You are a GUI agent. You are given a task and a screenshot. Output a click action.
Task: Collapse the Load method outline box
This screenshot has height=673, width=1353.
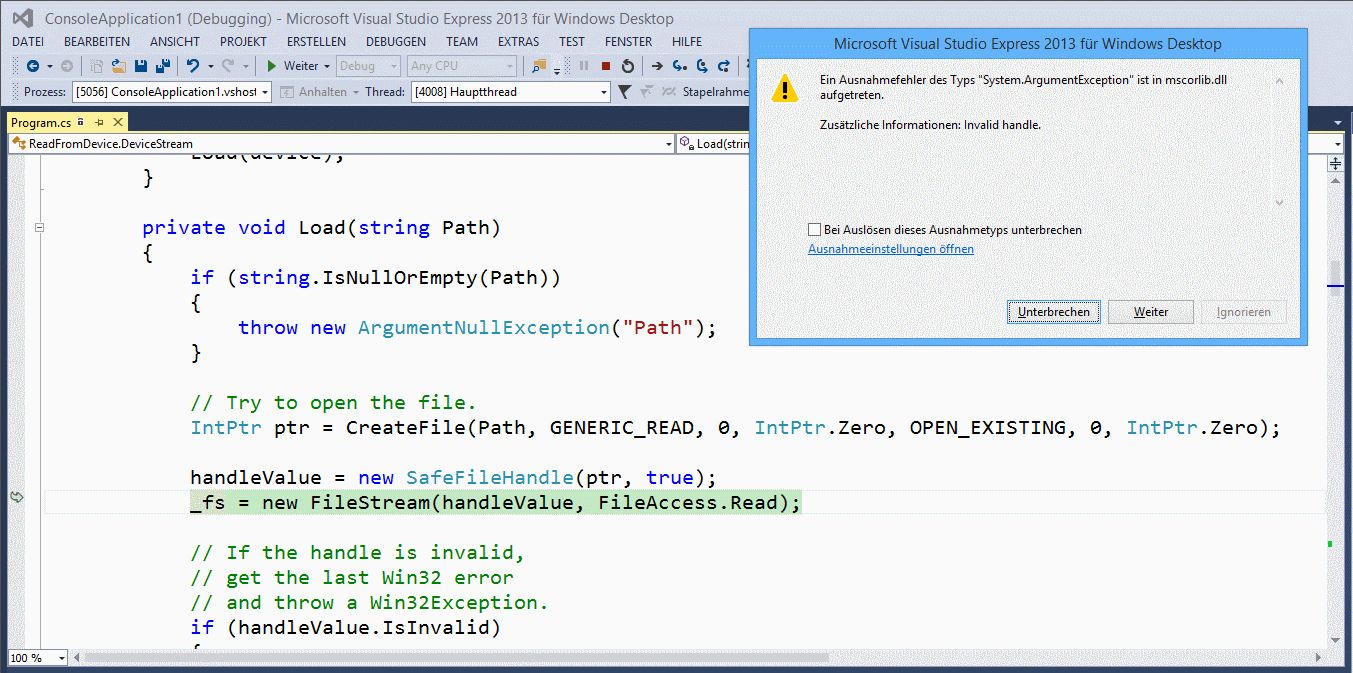(x=39, y=228)
